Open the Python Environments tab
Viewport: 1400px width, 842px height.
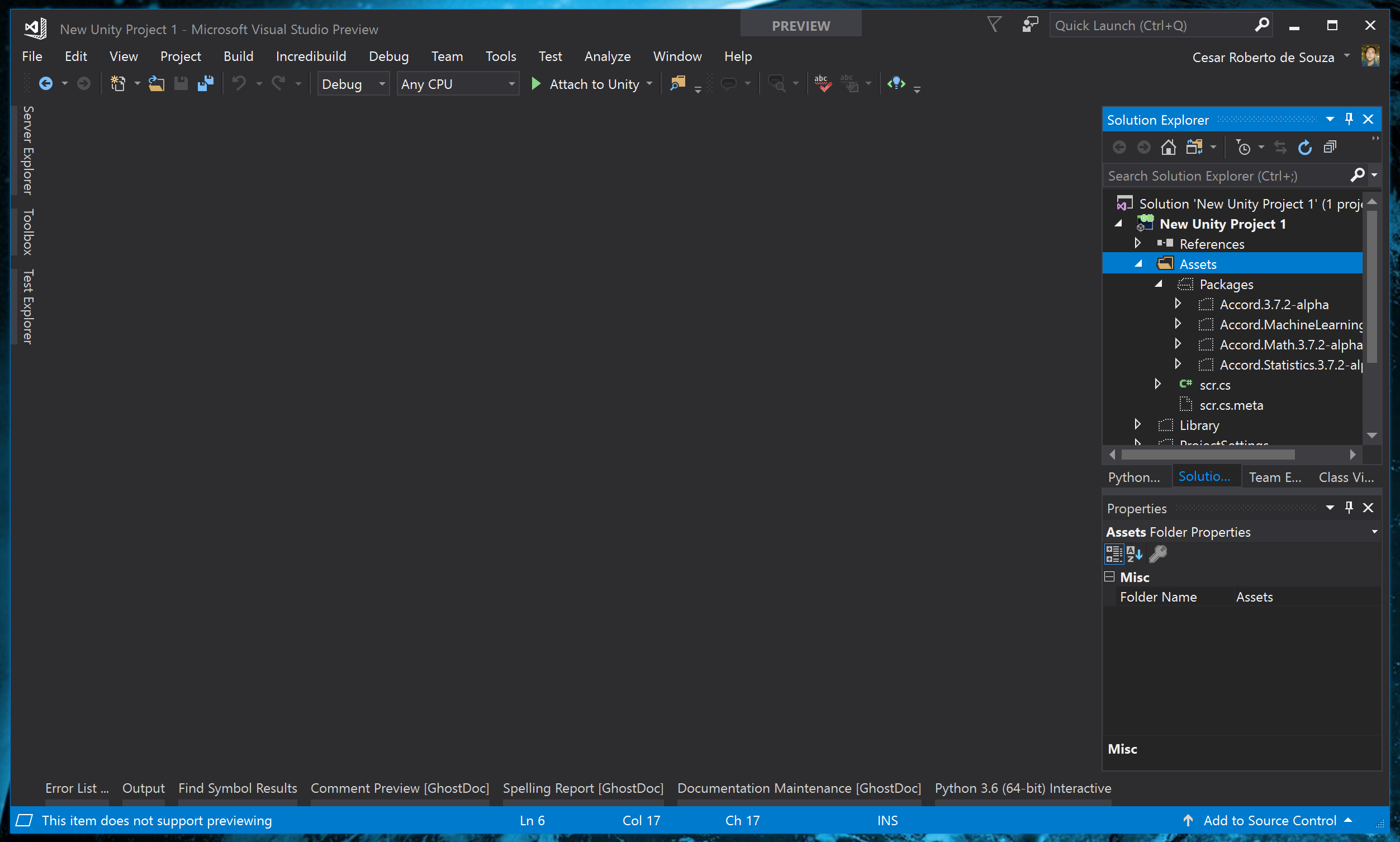click(1133, 477)
